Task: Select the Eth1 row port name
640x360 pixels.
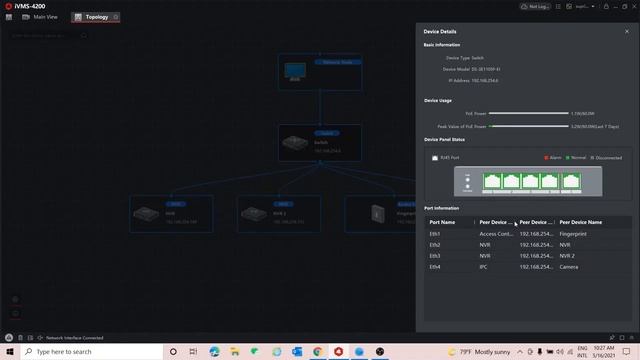Action: pyautogui.click(x=435, y=234)
